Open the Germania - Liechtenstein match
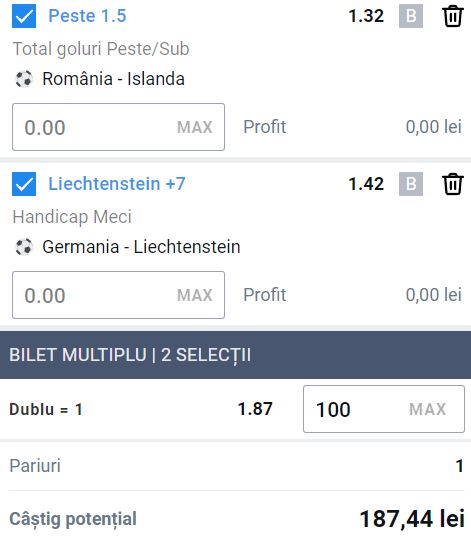Viewport: 471px width, 538px height. pos(141,247)
